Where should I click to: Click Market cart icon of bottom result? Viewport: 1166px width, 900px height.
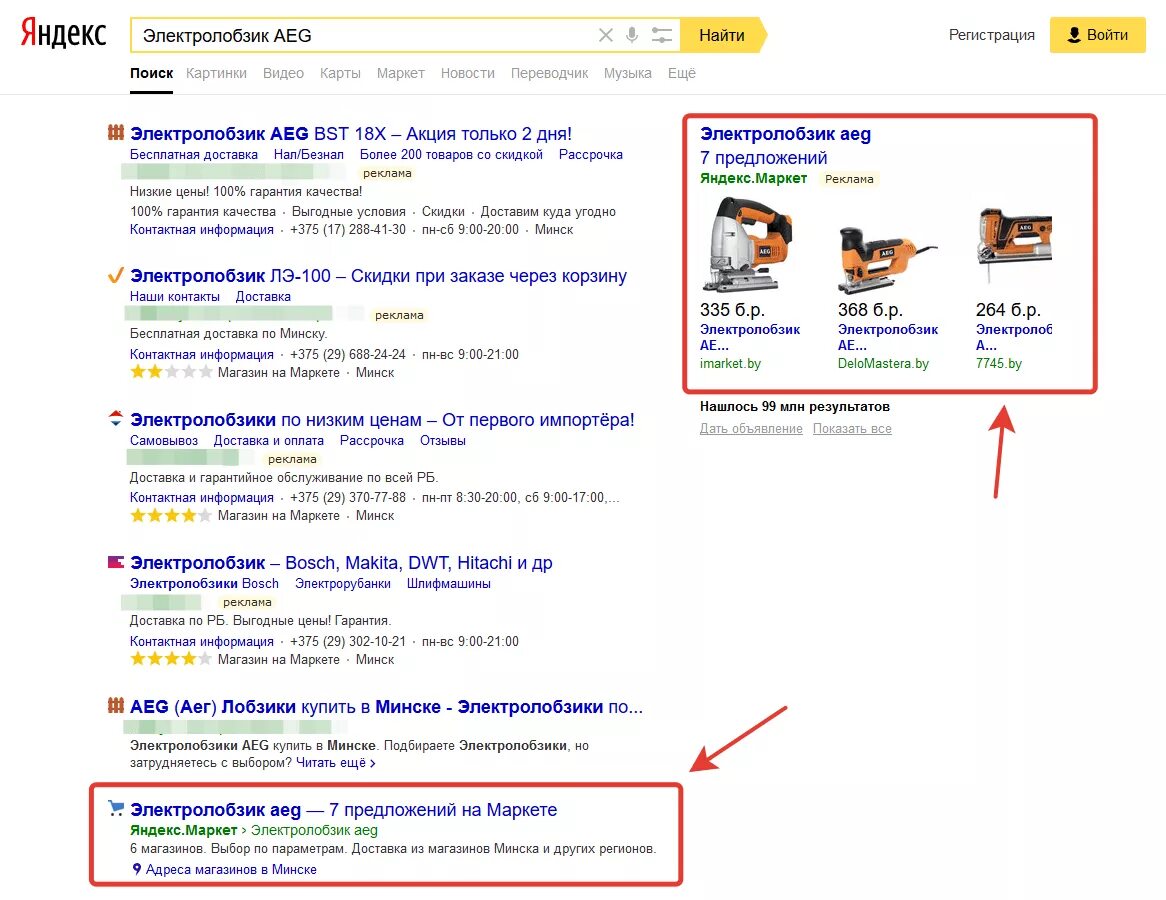pyautogui.click(x=115, y=808)
